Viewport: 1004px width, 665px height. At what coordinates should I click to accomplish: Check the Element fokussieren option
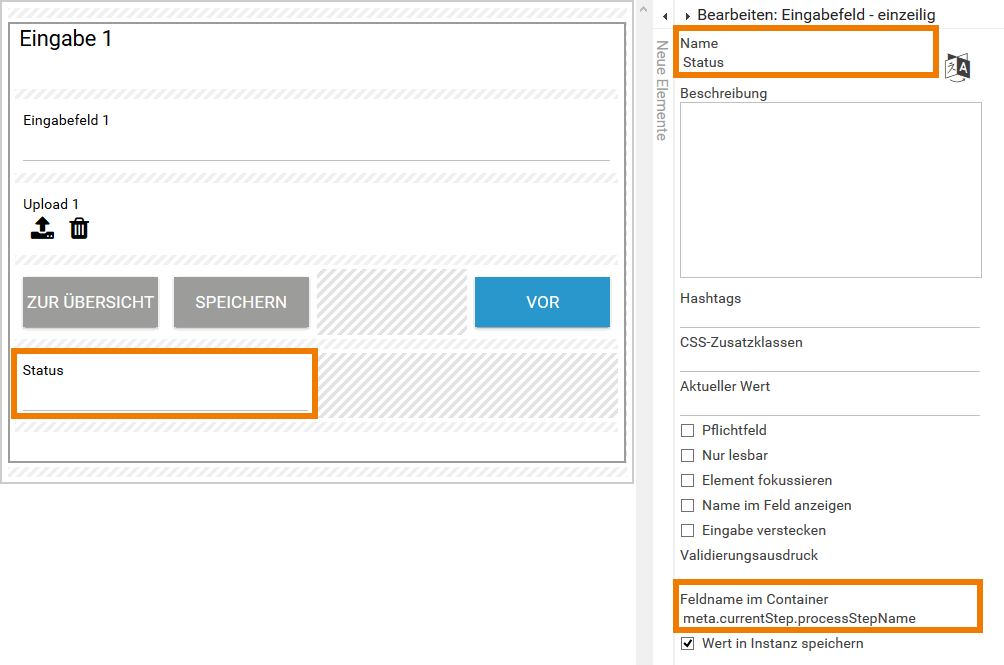[x=687, y=481]
